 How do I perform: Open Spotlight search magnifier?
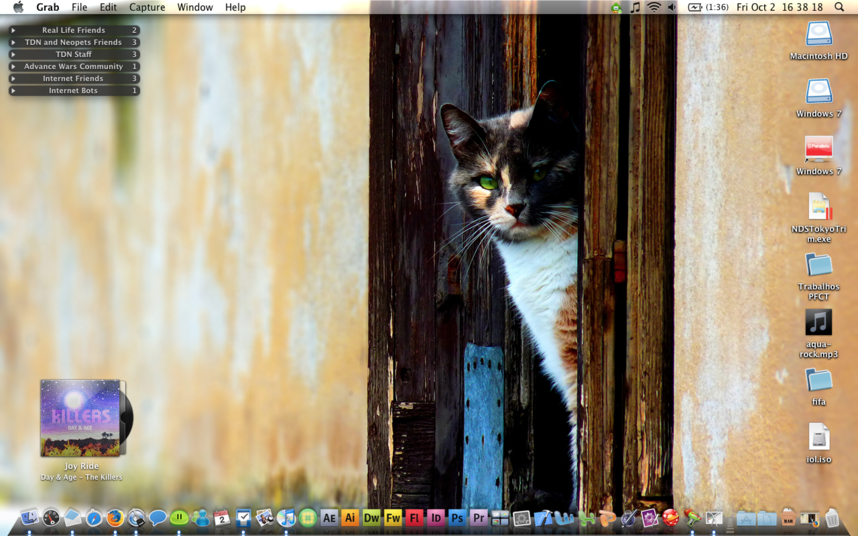pyautogui.click(x=839, y=7)
